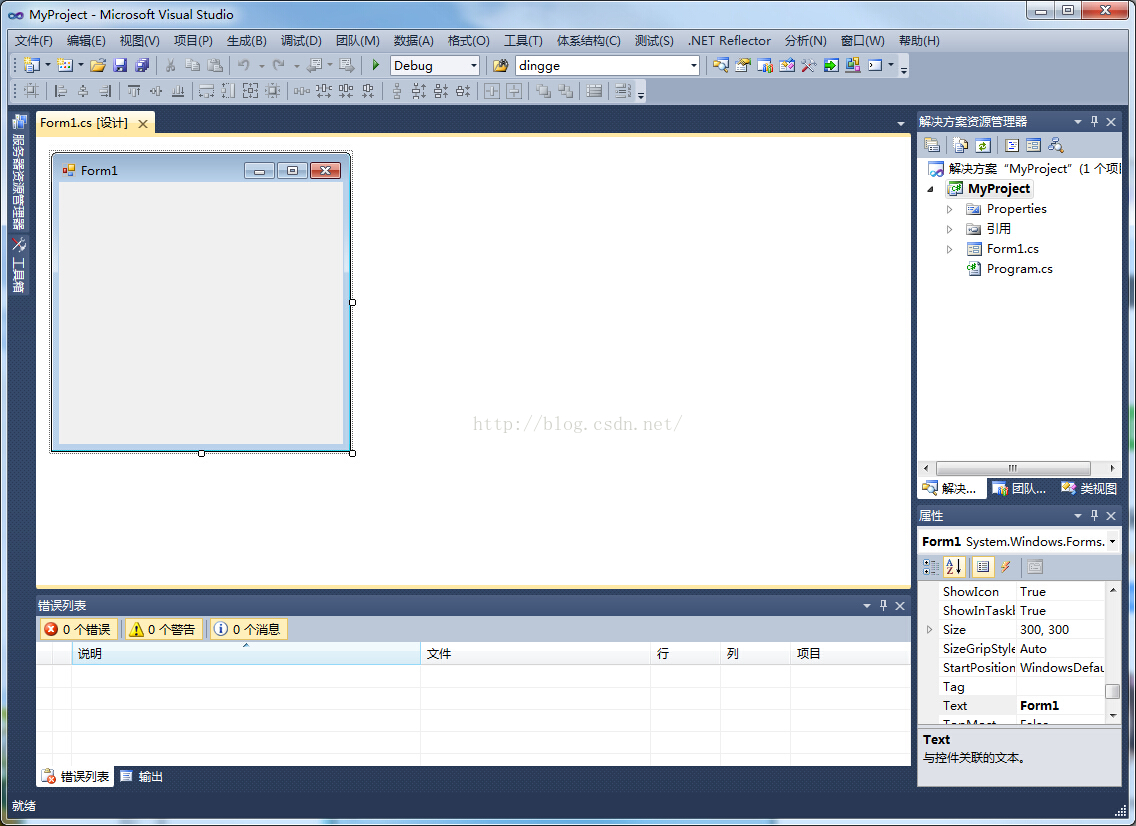Screen dimensions: 1136x826
Task: Click the Text property value Form1
Action: (x=1039, y=706)
